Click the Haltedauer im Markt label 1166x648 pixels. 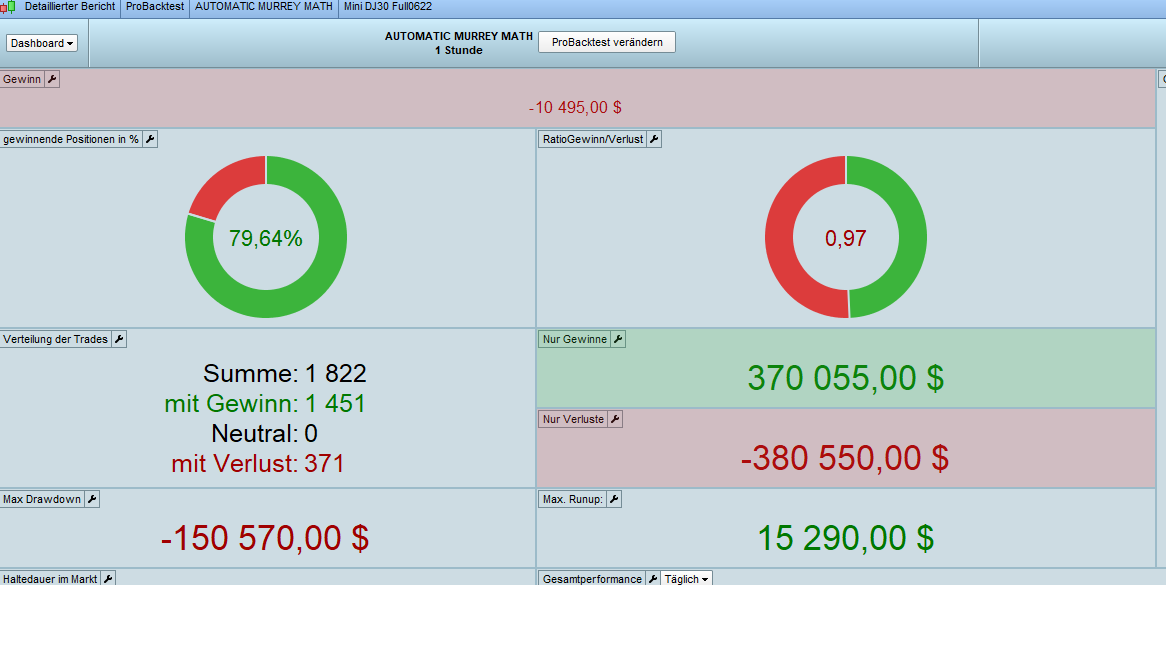(x=50, y=579)
